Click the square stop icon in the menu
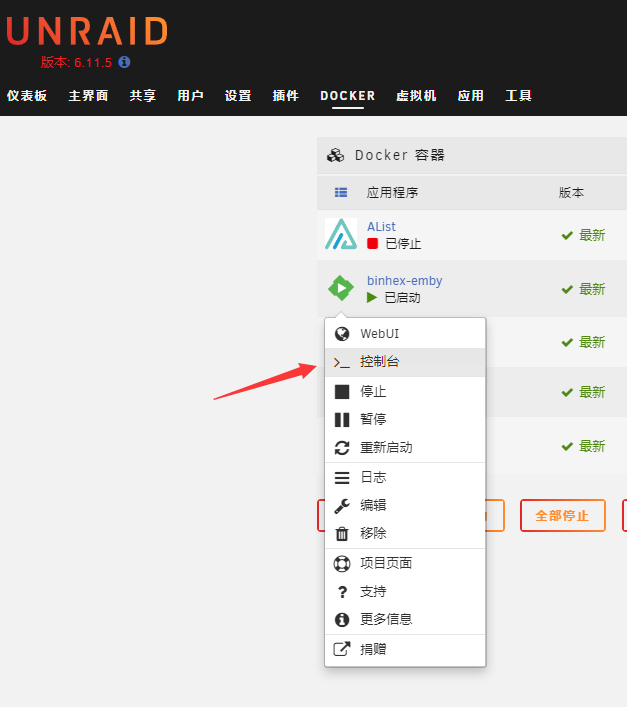 (x=342, y=391)
